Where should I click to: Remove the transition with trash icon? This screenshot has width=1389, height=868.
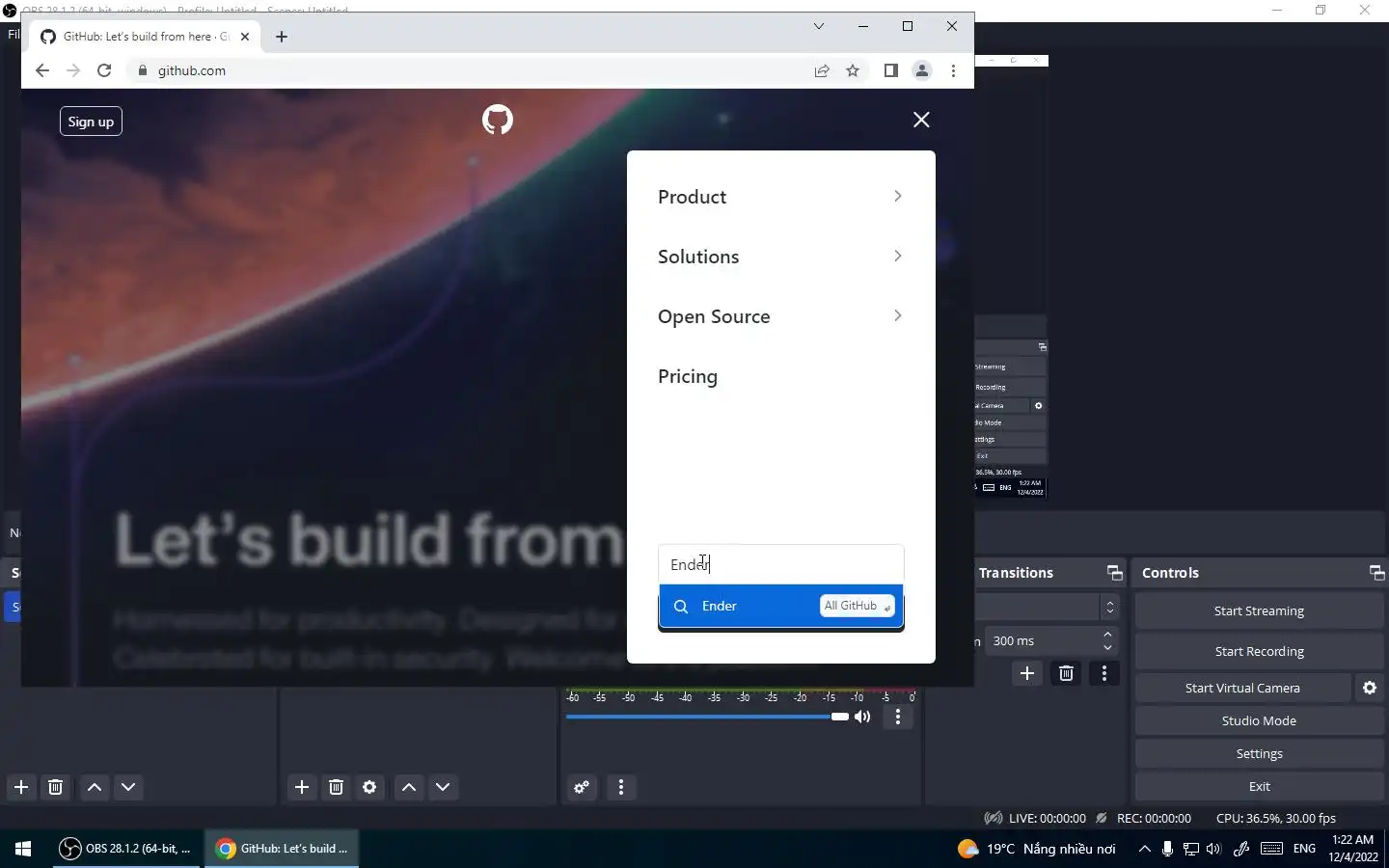tap(1066, 673)
